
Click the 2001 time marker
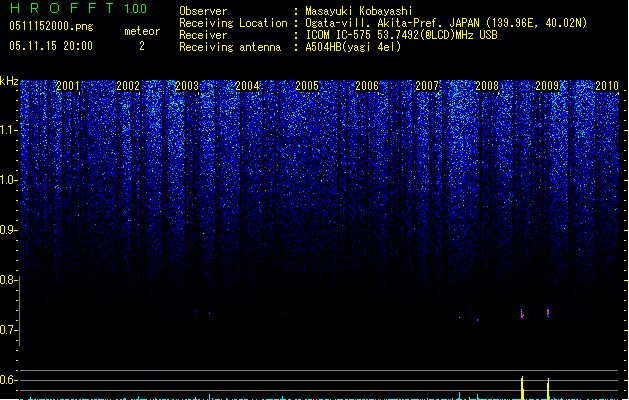click(x=68, y=86)
